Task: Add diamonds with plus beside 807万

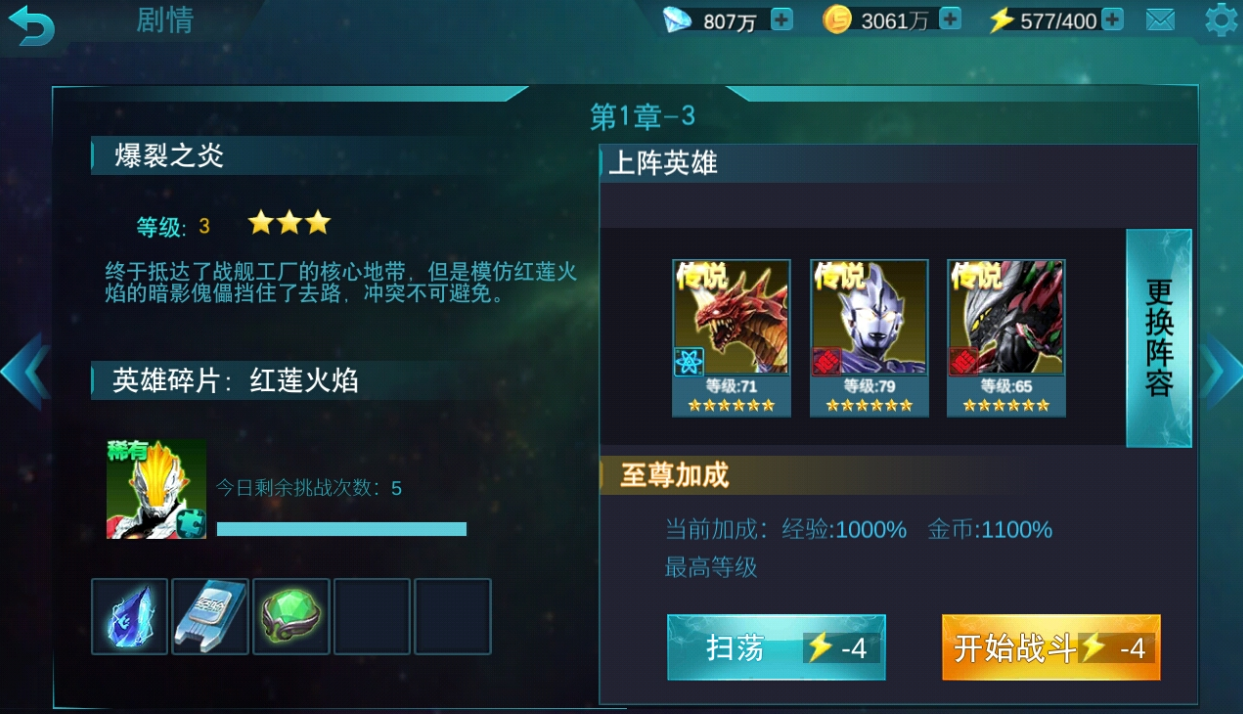Action: click(782, 19)
